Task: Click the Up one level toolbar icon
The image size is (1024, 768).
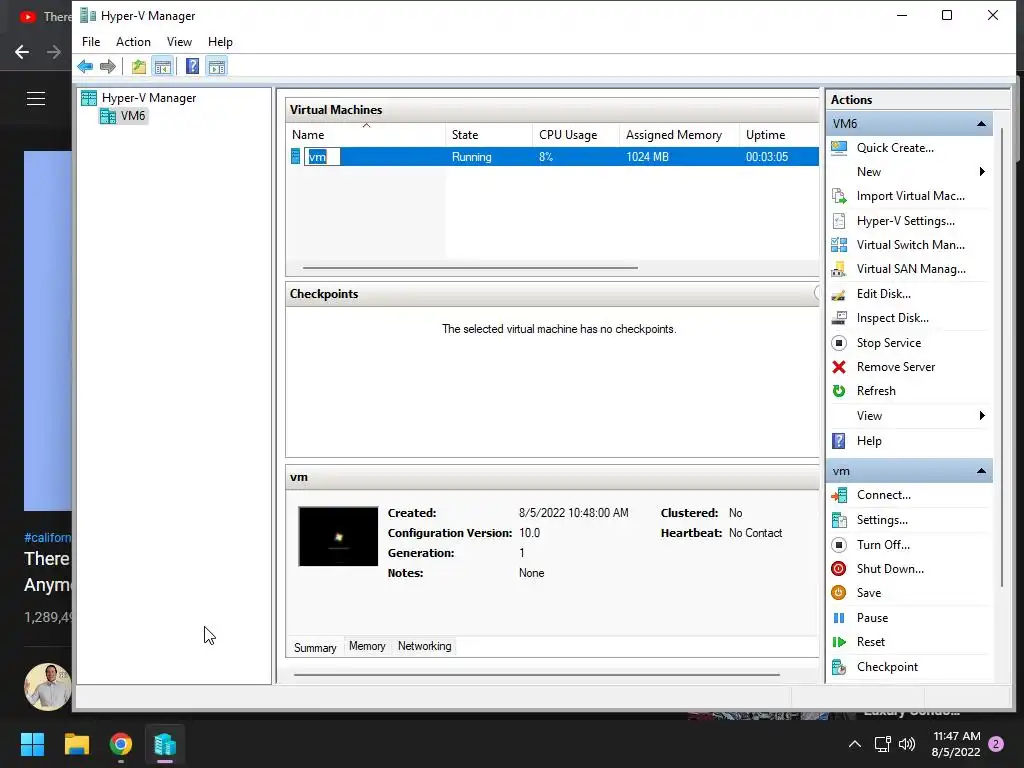Action: [x=138, y=67]
